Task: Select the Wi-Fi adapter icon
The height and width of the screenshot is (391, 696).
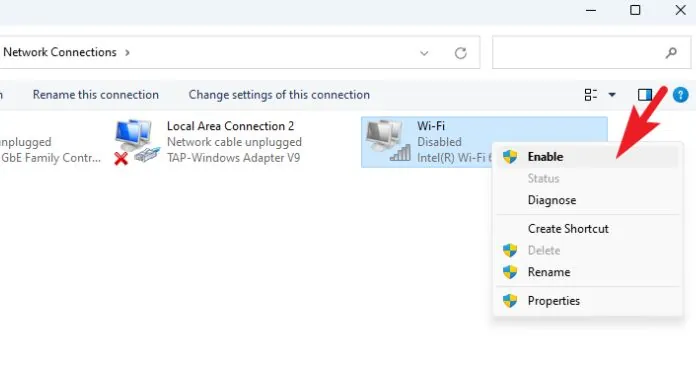Action: [388, 141]
